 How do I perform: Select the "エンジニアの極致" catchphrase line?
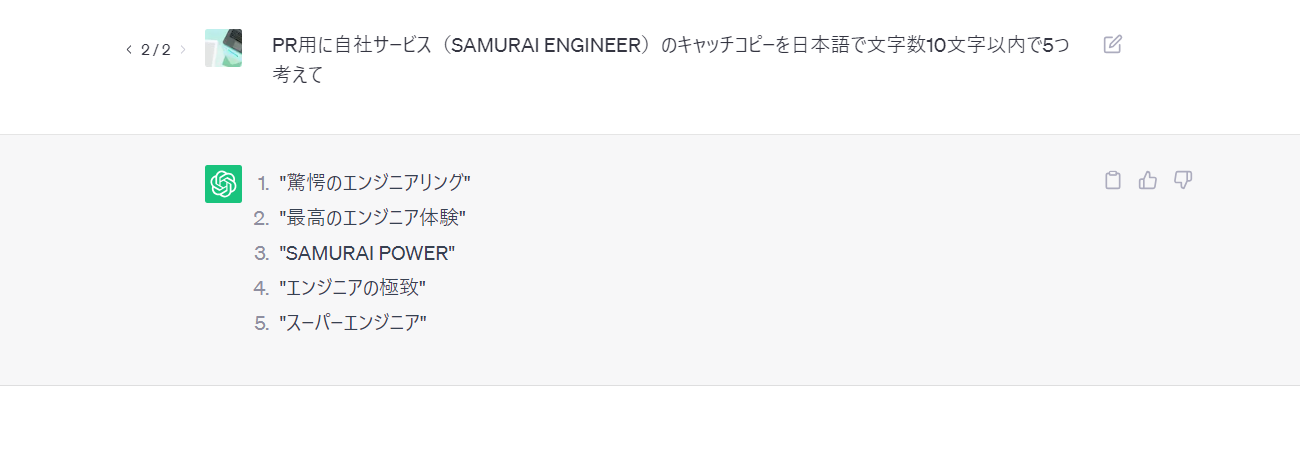352,288
